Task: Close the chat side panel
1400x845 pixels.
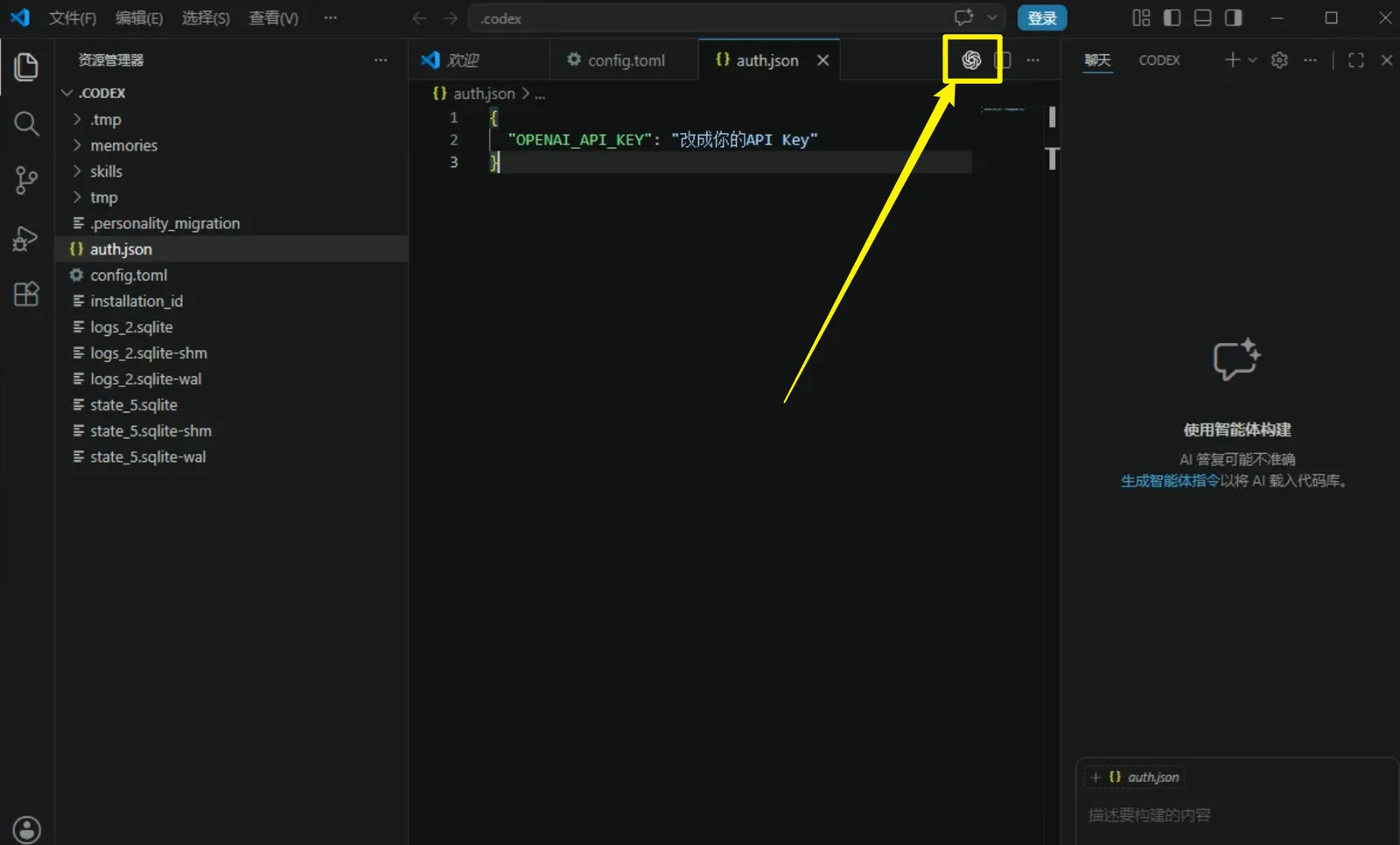Action: click(x=1387, y=60)
